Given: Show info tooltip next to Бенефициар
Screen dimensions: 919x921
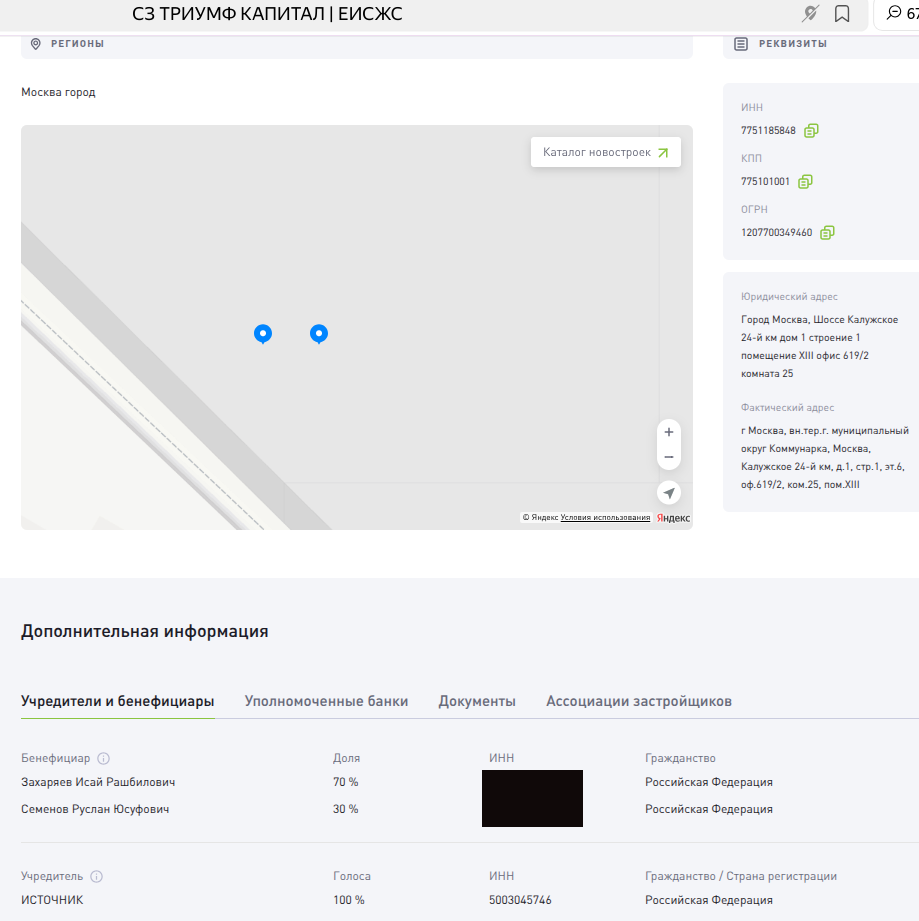Looking at the screenshot, I should pyautogui.click(x=103, y=759).
